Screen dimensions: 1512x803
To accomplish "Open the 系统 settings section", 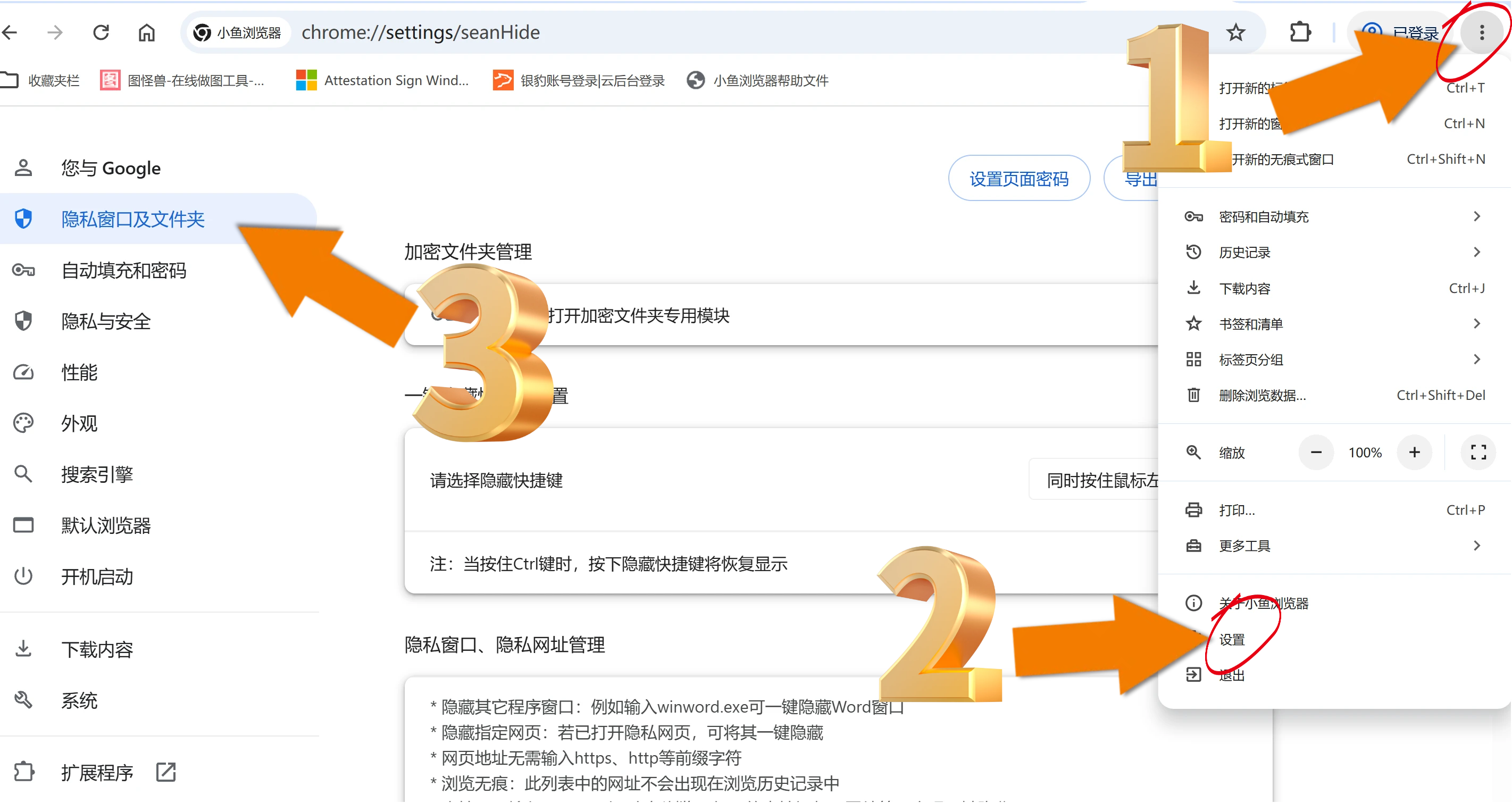I will (158, 700).
